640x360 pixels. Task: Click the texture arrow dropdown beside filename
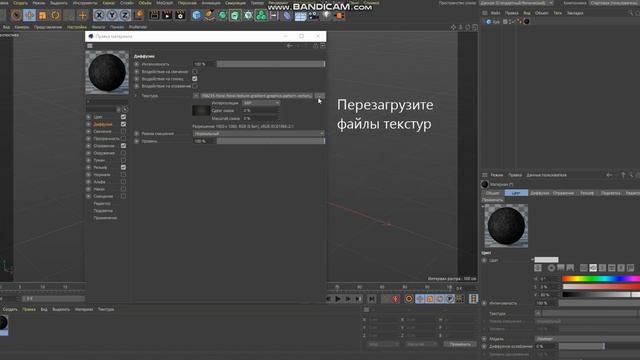196,96
